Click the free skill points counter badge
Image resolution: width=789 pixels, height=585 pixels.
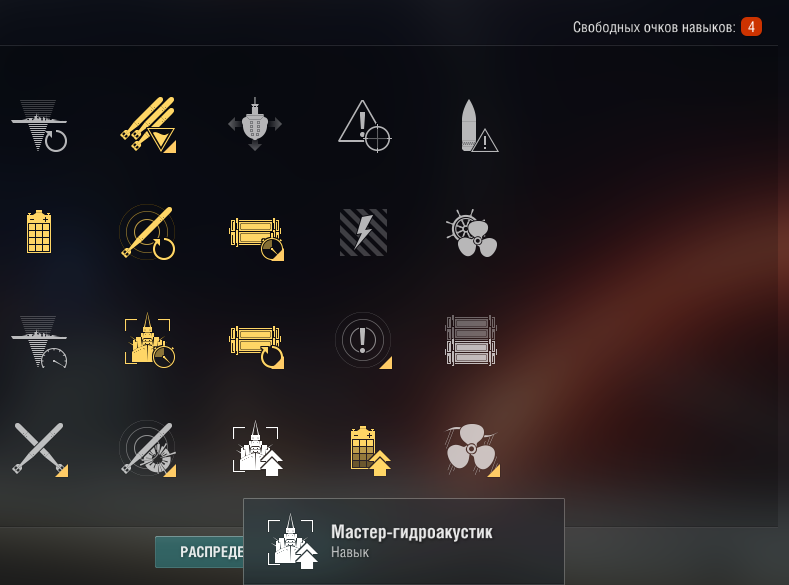(751, 27)
